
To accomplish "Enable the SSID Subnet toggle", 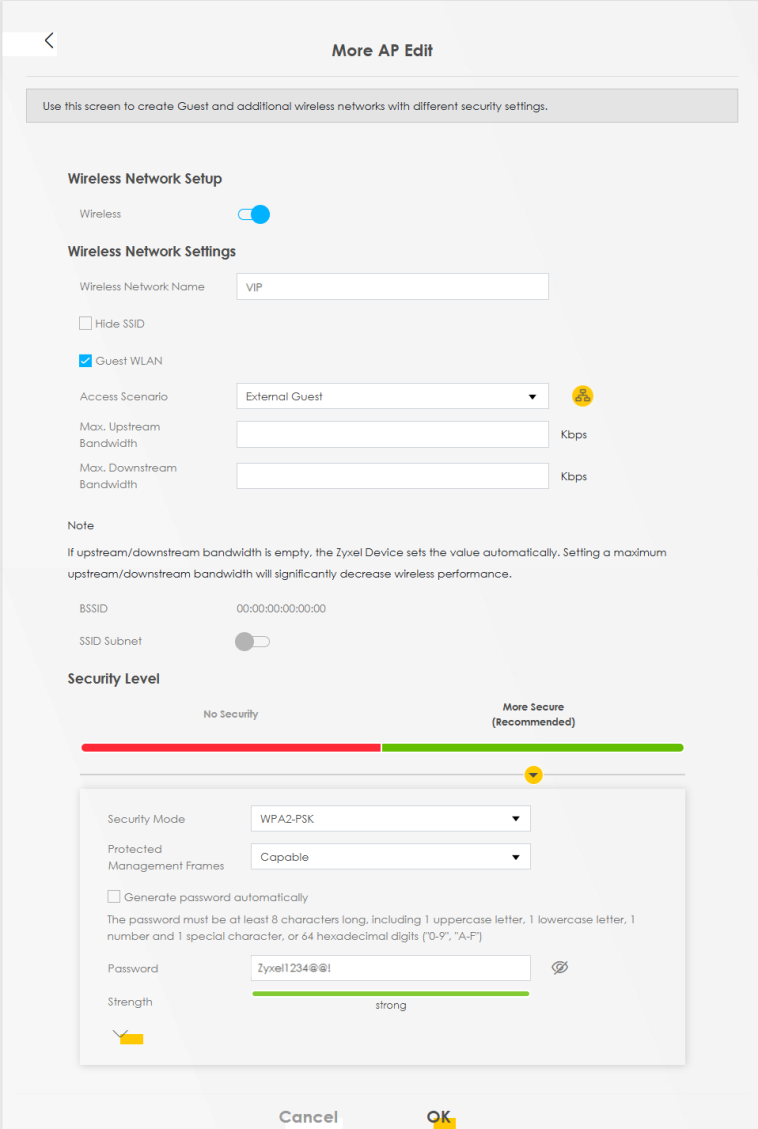I will [x=252, y=641].
